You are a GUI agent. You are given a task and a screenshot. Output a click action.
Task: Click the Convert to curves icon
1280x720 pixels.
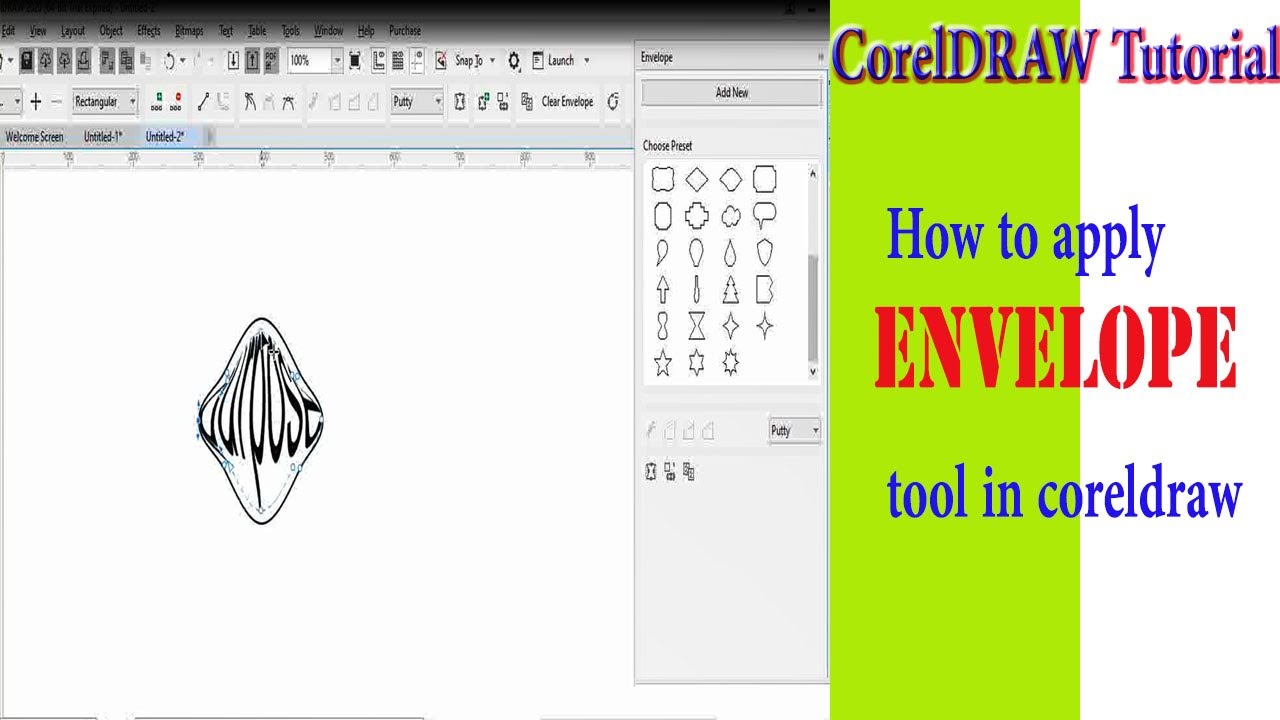pos(613,101)
